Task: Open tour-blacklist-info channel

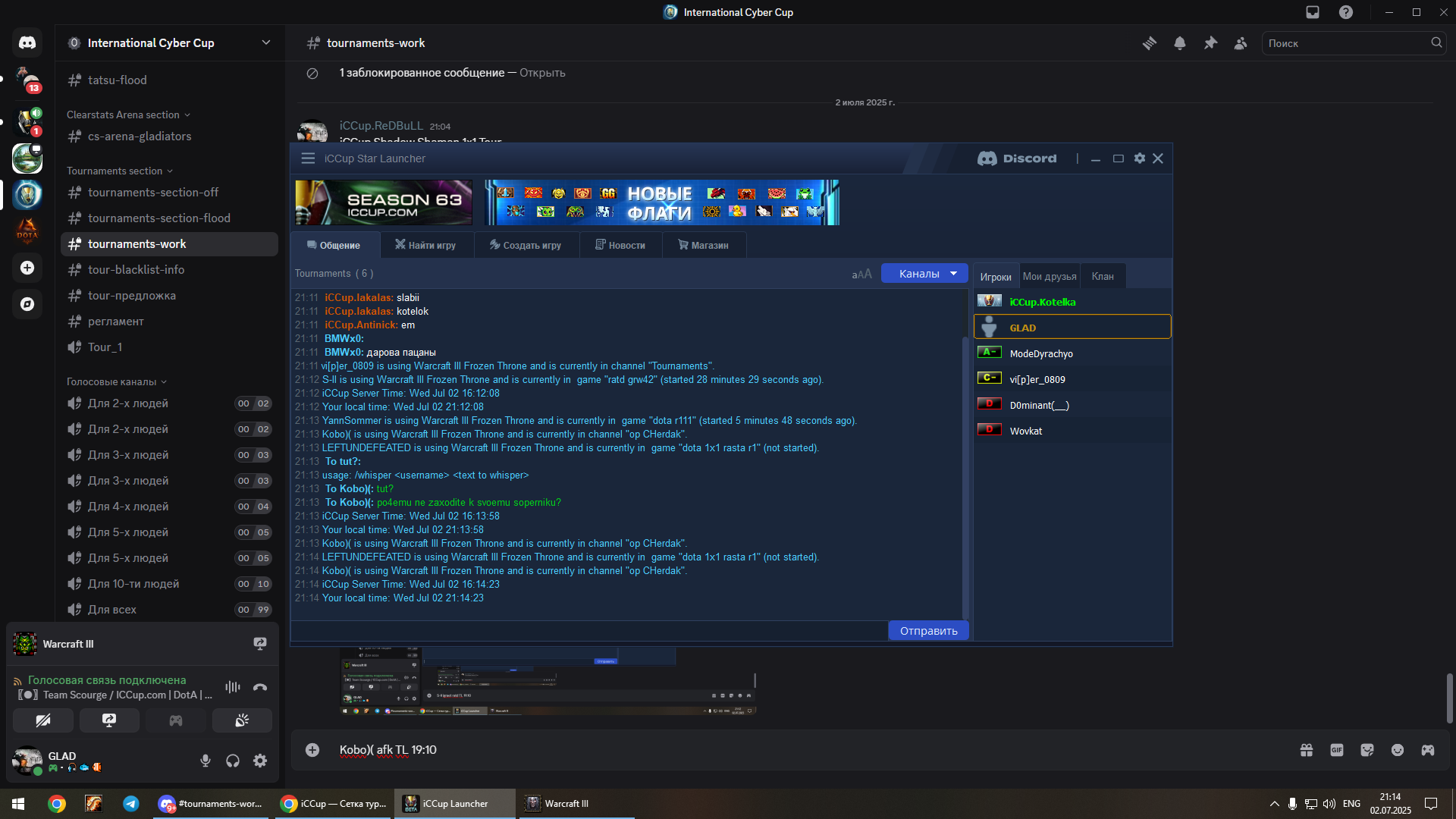Action: coord(169,270)
